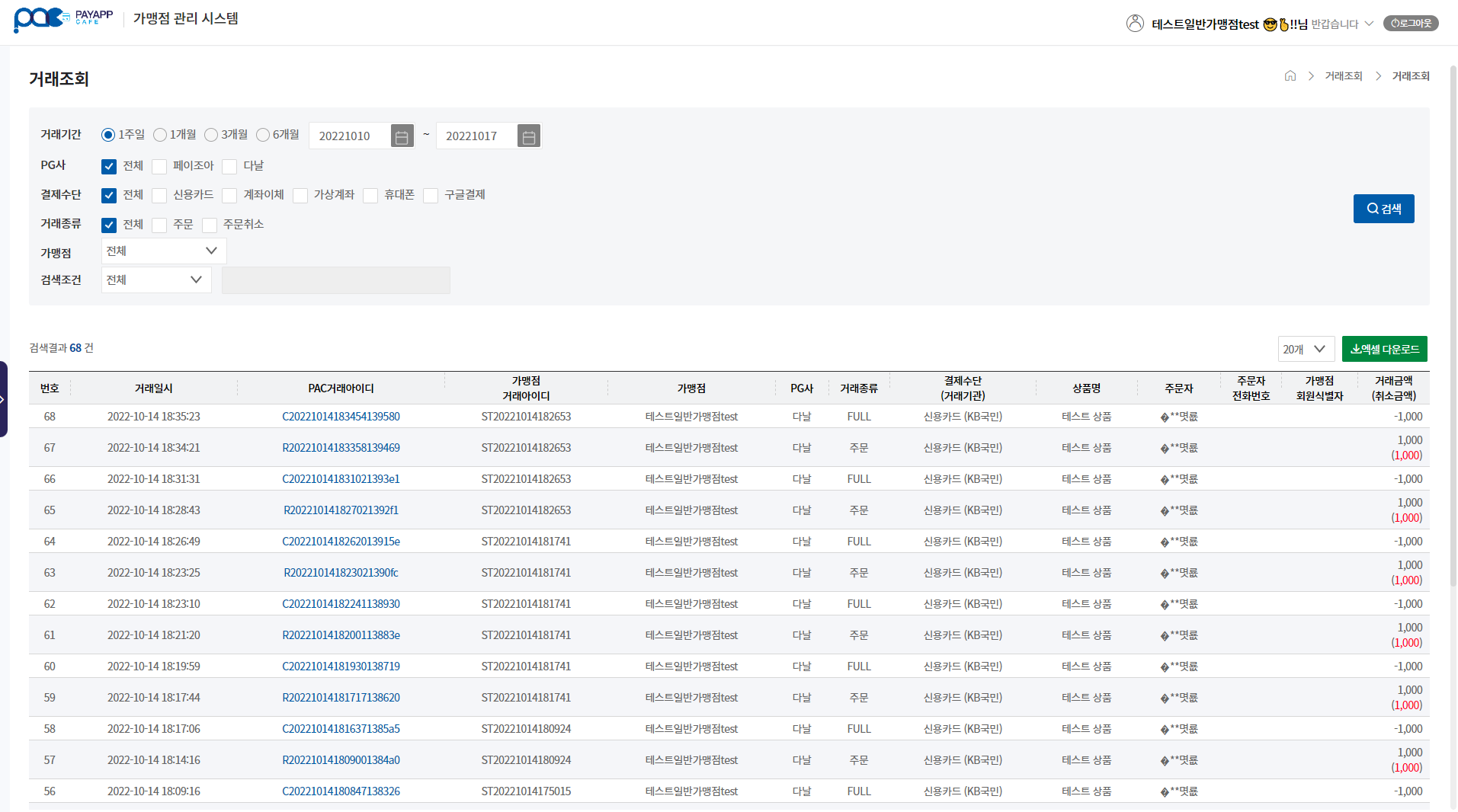Check the 다날 PG checkbox
The width and height of the screenshot is (1458, 812).
[x=229, y=166]
